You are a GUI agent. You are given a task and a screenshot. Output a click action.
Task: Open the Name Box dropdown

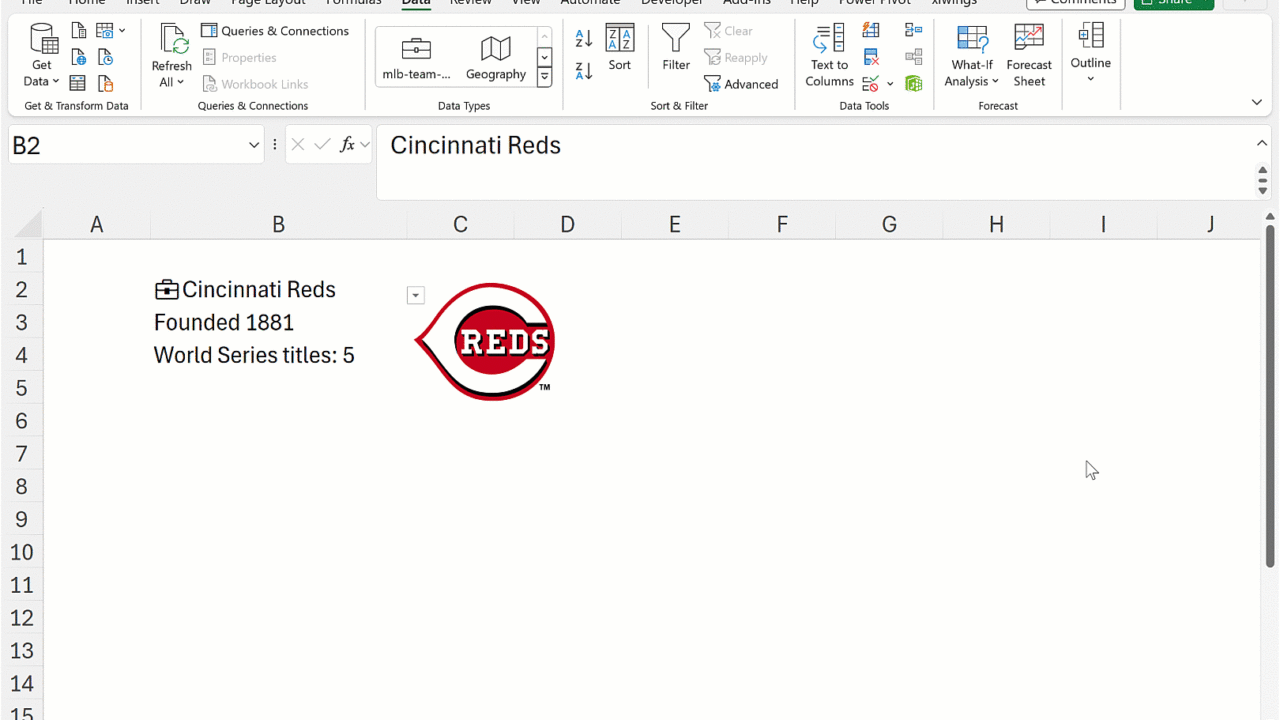click(x=254, y=146)
